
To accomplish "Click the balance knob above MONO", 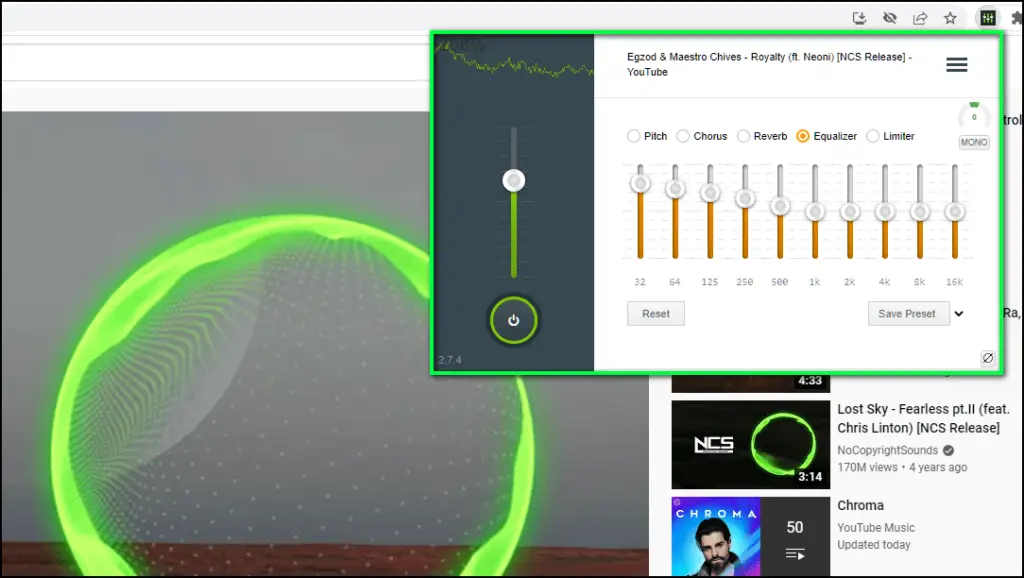I will coord(974,116).
